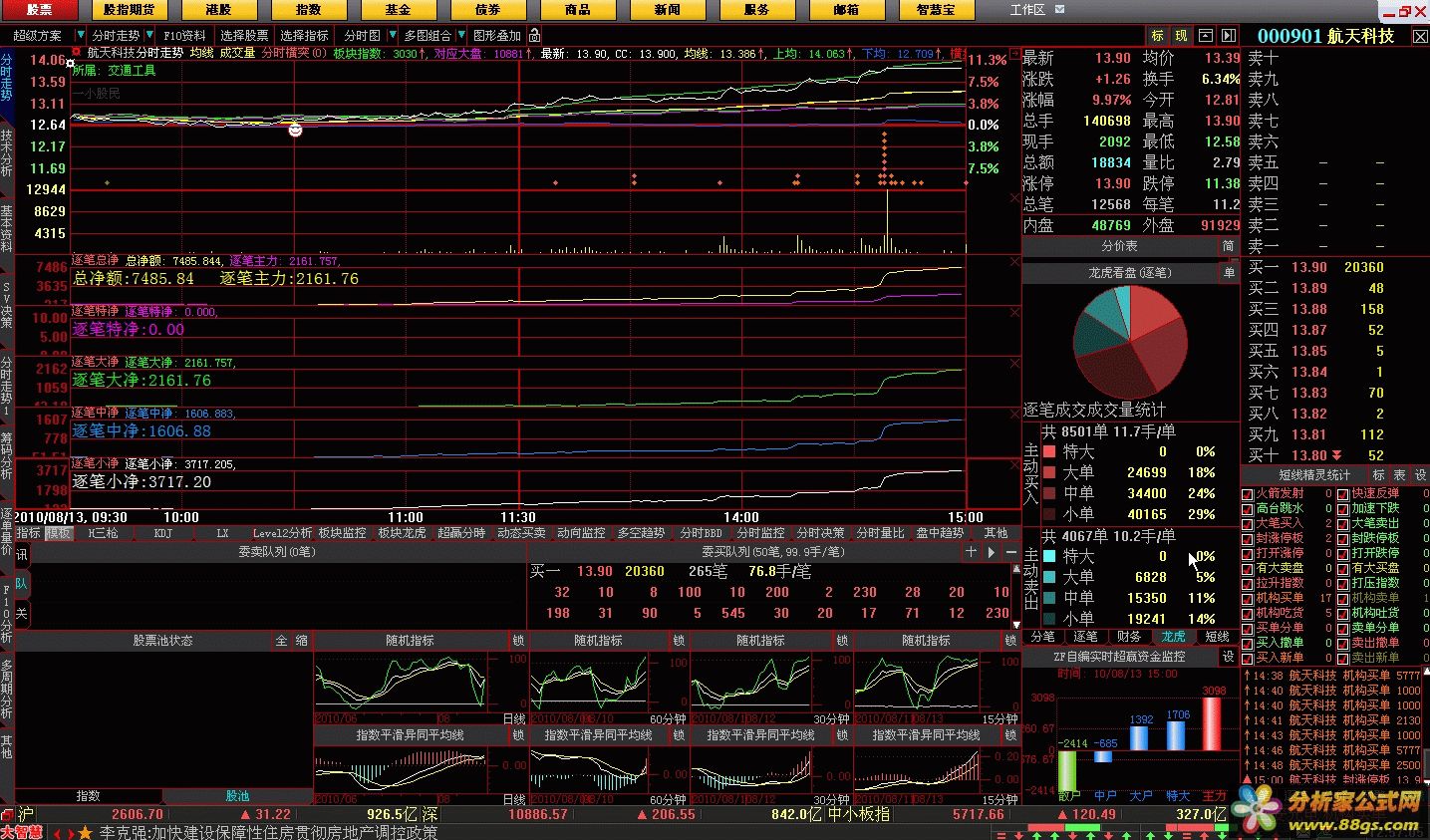Click the 选择股票 toolbar button
Image resolution: width=1430 pixels, height=840 pixels.
[244, 35]
